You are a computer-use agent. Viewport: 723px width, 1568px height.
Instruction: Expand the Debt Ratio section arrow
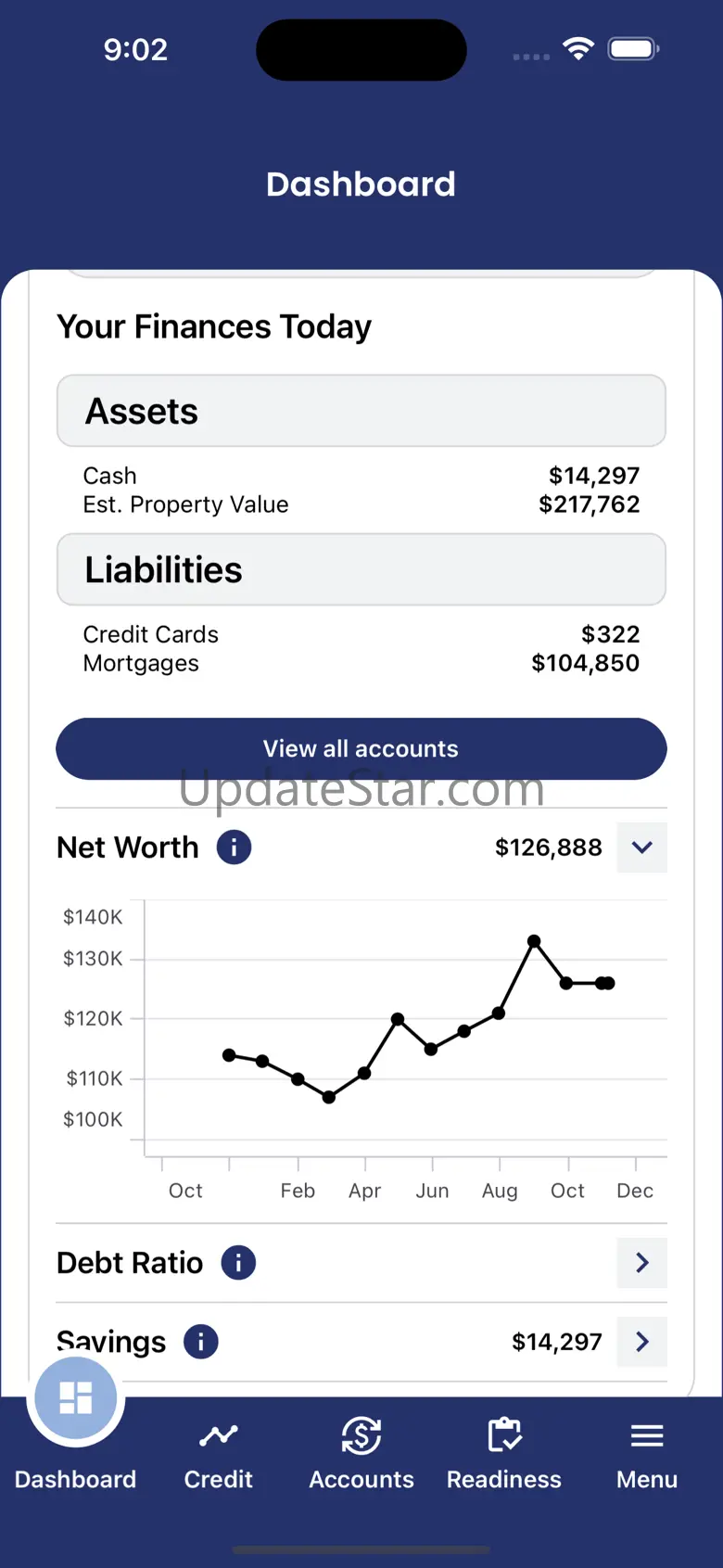point(641,1263)
